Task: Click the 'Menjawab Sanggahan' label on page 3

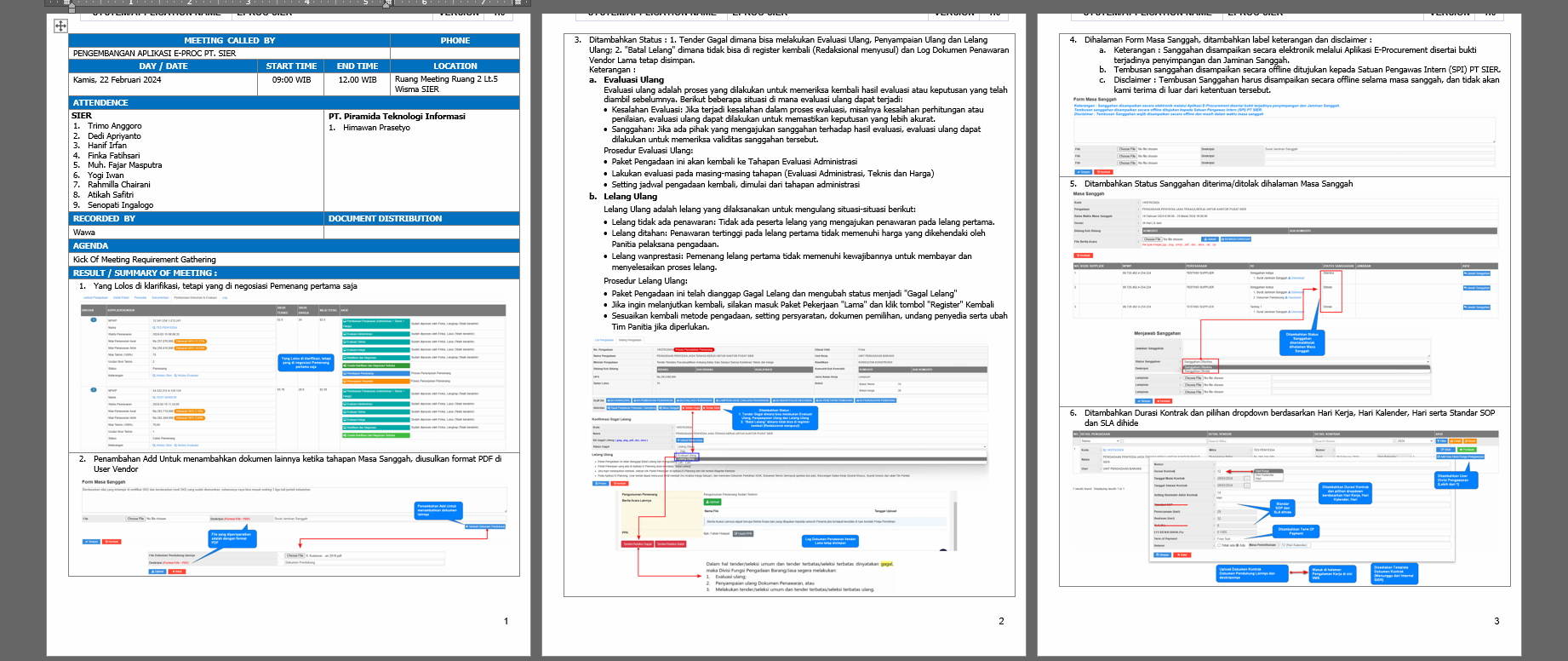Action: [x=1158, y=333]
